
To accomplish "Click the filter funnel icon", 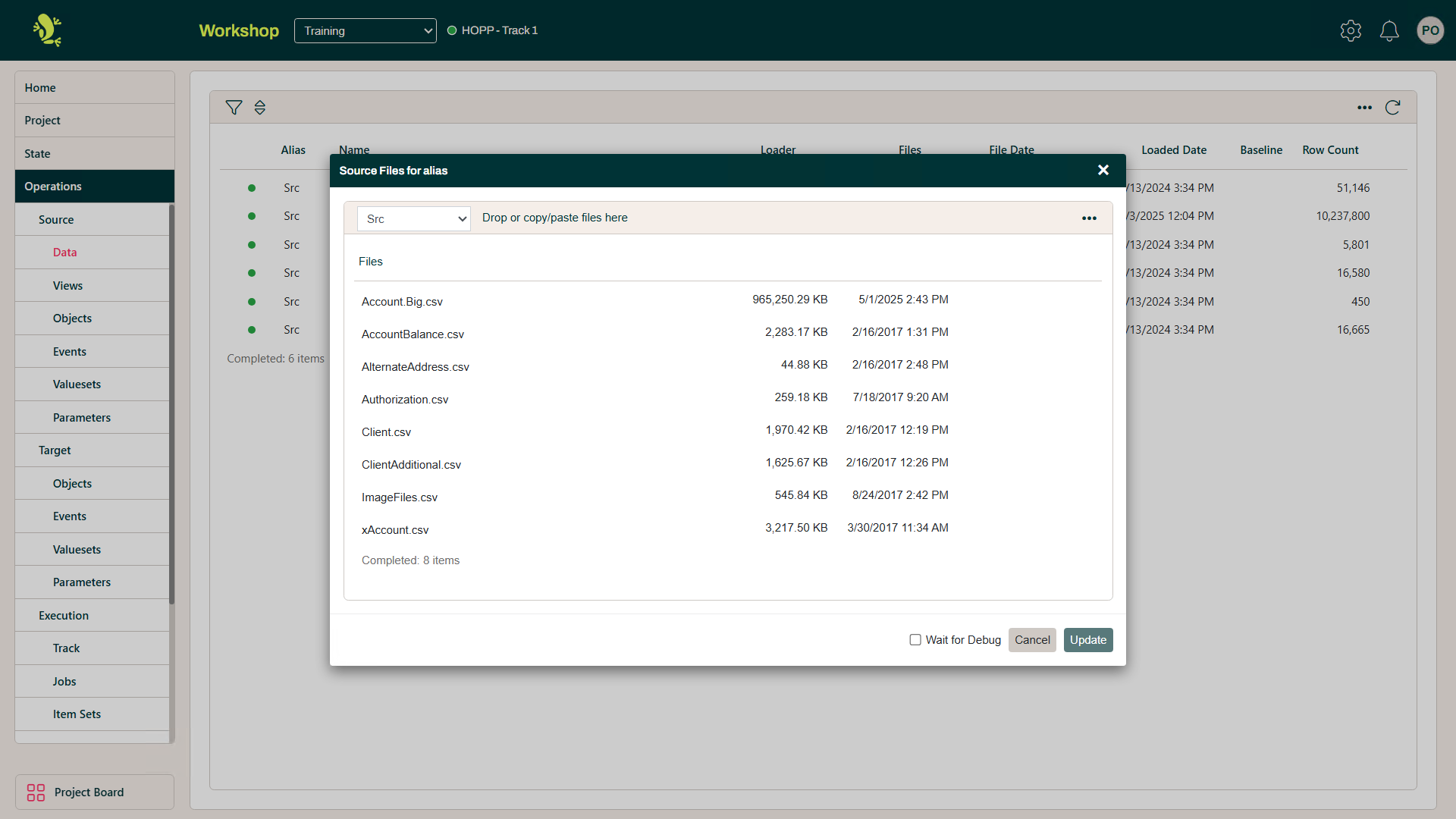I will coord(234,108).
